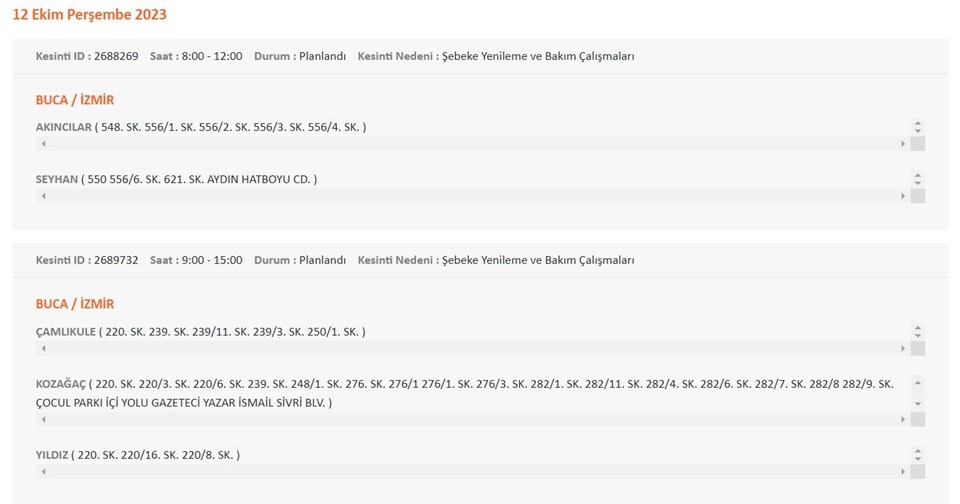Click vertical scroll stepper beside ÇAMLIKULE row
960x504 pixels.
coord(917,331)
